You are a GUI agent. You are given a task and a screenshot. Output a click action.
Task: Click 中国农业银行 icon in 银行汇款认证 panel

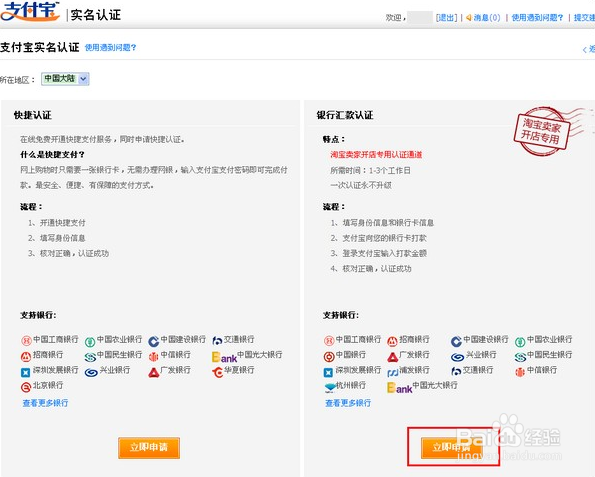[520, 342]
